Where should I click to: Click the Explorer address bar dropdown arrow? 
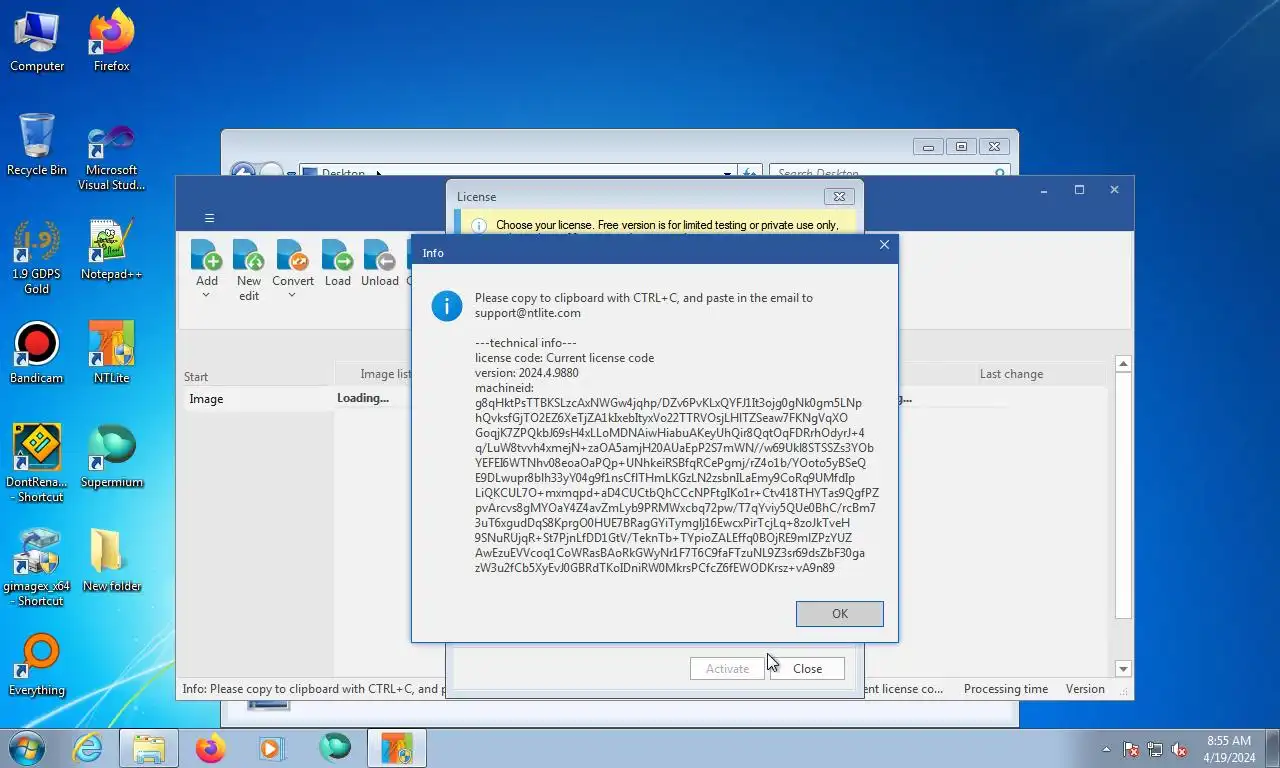click(727, 173)
